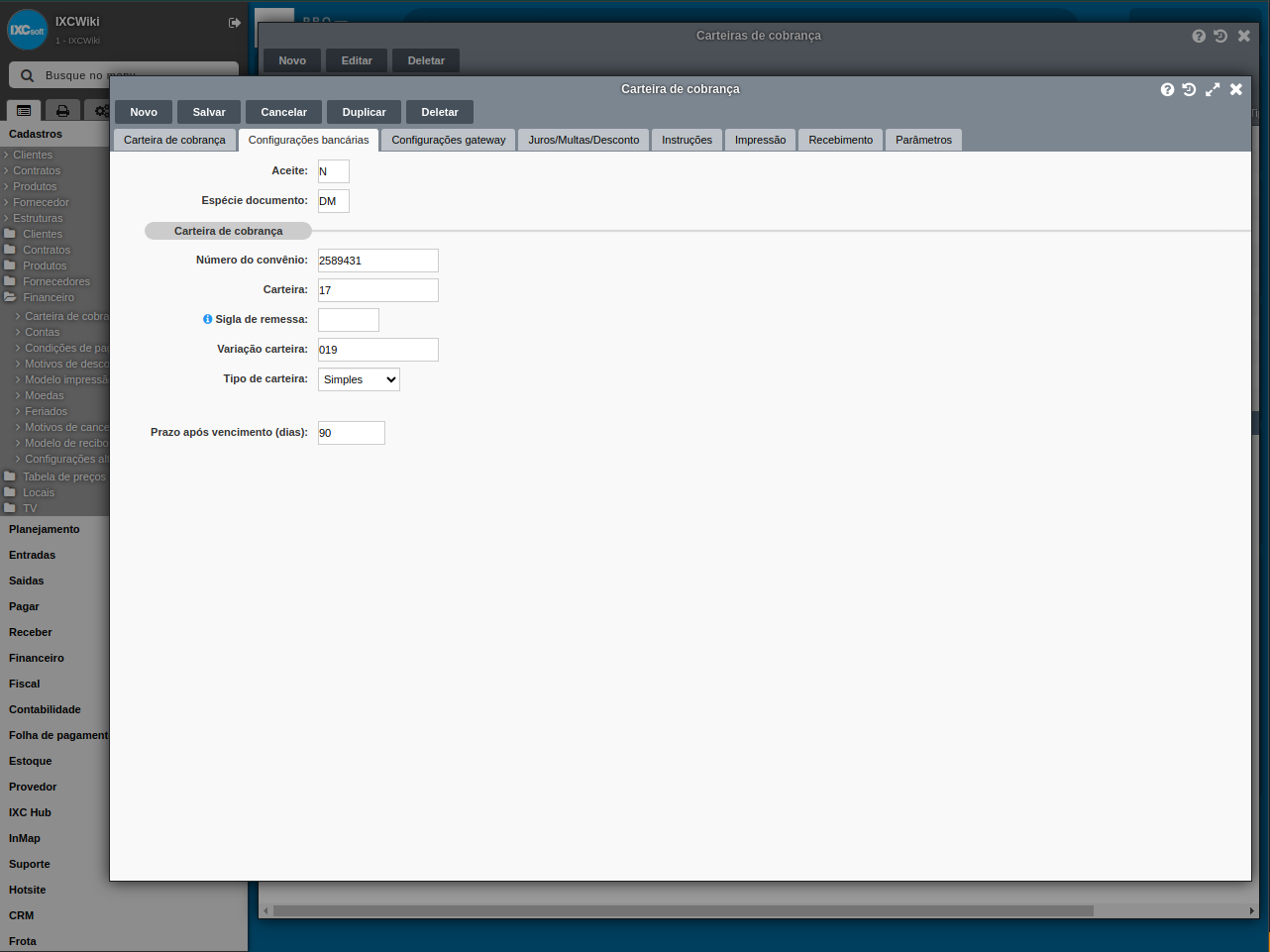
Task: Click the TV folder icon
Action: tap(10, 508)
